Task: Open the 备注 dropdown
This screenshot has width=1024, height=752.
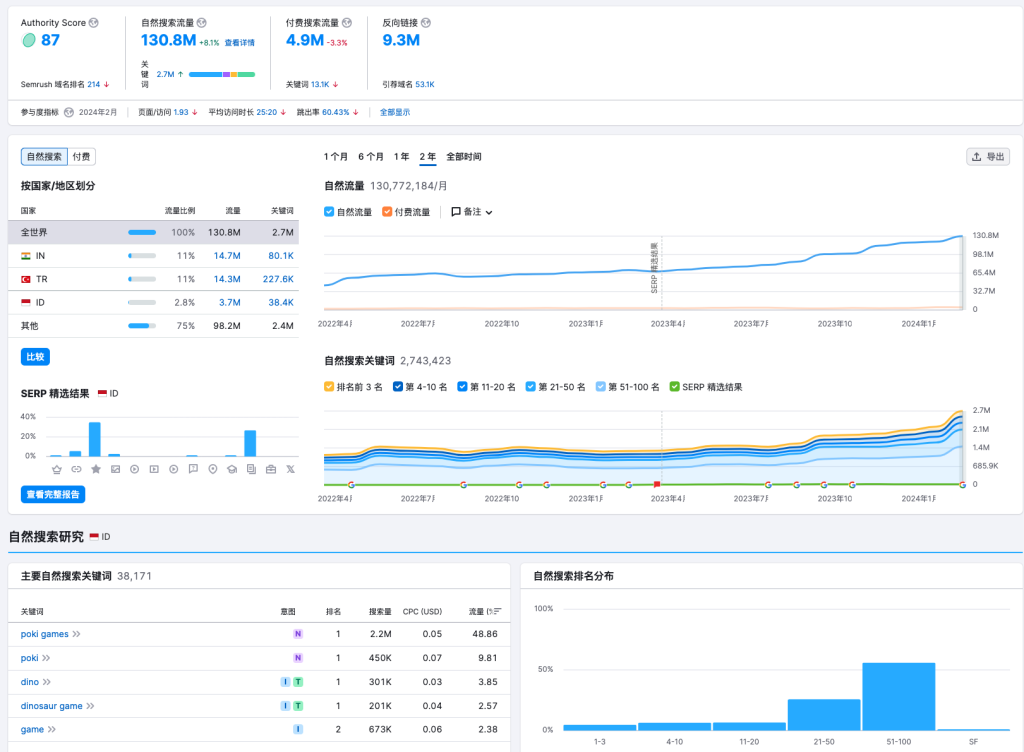Action: coord(472,212)
